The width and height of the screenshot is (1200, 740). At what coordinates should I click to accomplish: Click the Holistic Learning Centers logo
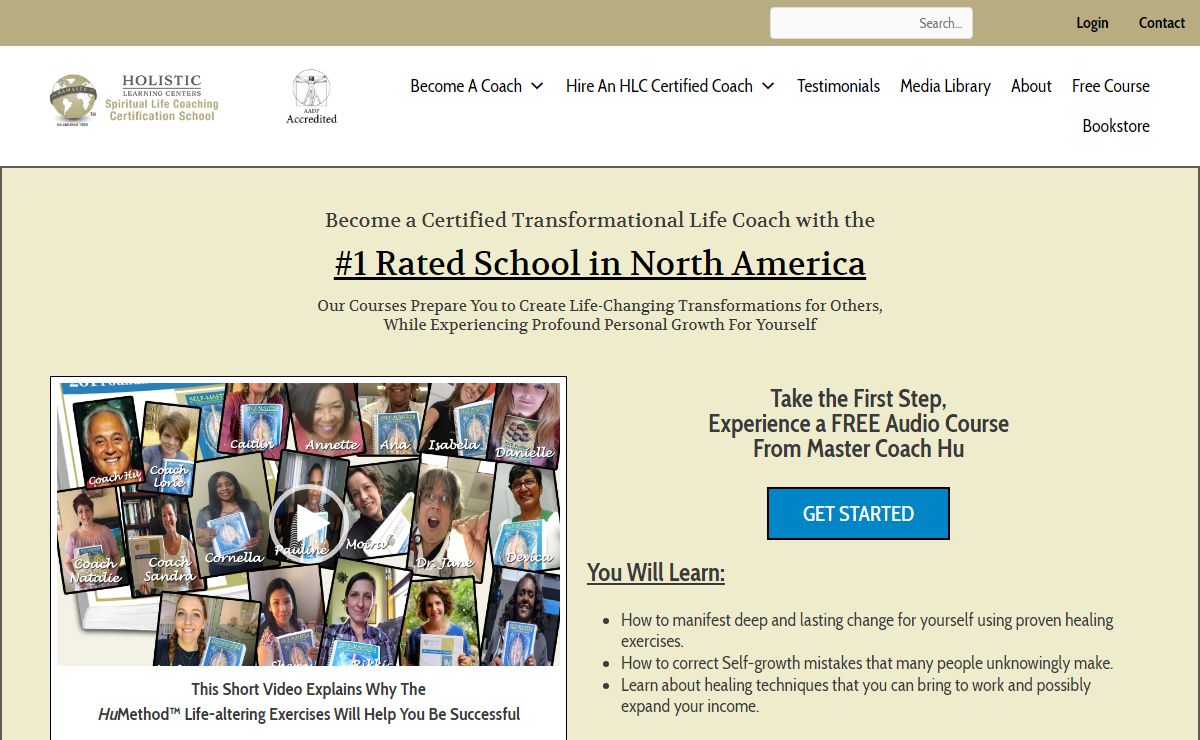(134, 98)
